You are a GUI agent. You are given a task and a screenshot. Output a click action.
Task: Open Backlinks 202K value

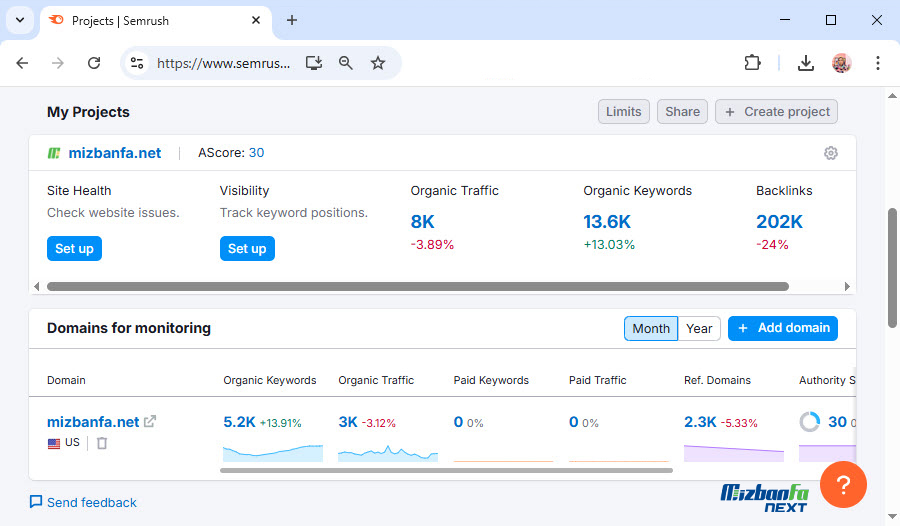pos(779,222)
